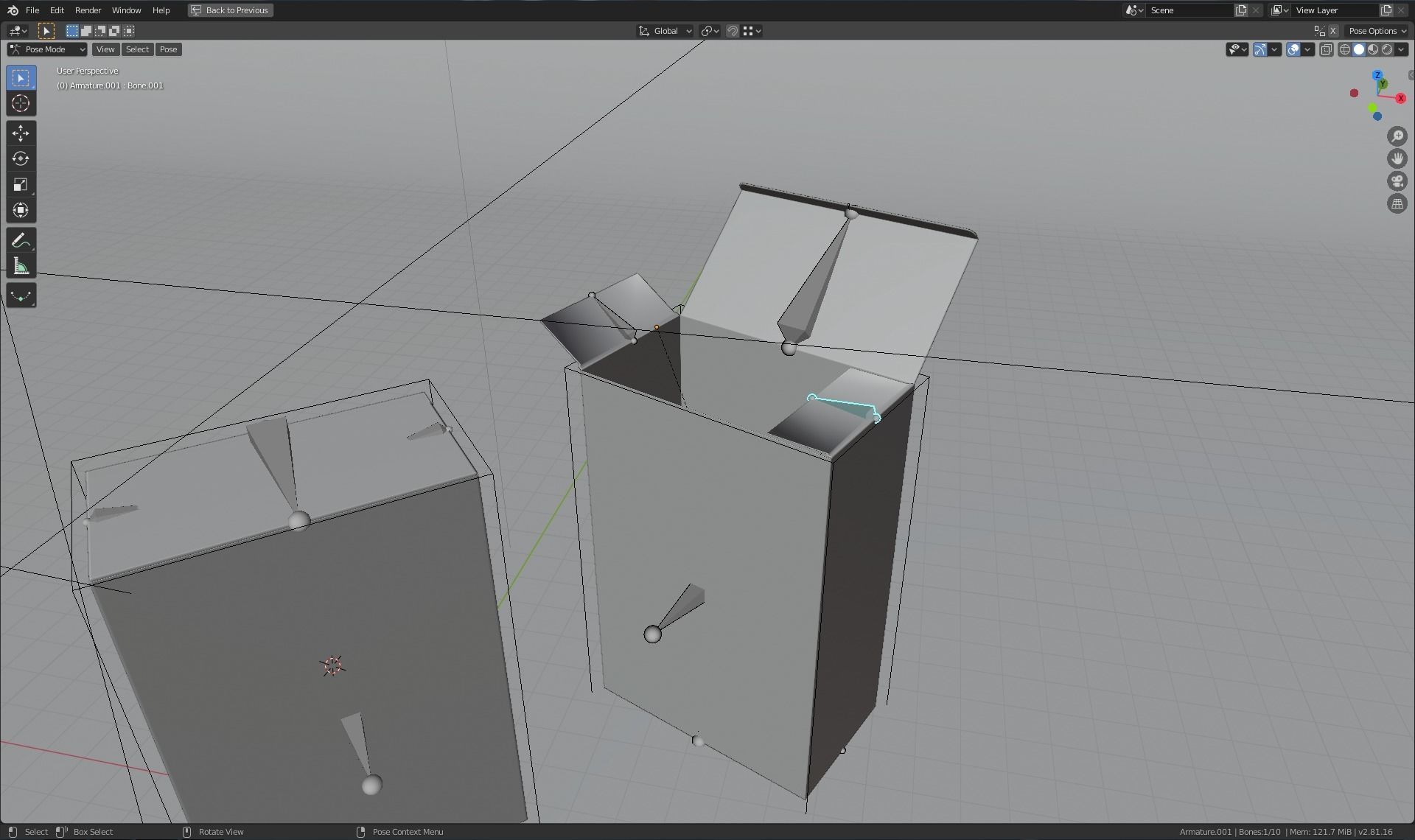The height and width of the screenshot is (840, 1415).
Task: Select the Annotate pencil tool
Action: 21,241
